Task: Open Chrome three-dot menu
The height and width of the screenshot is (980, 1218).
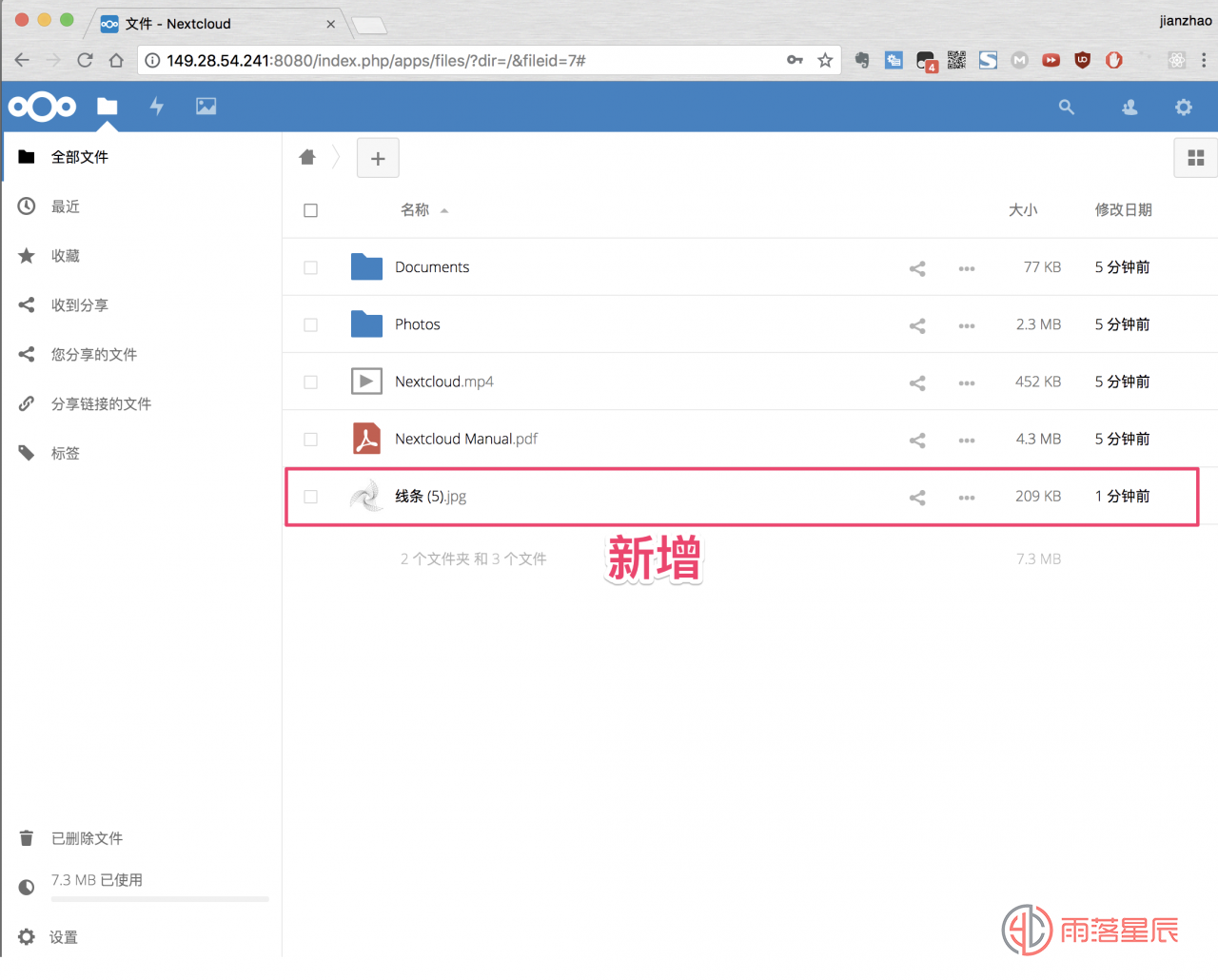Action: 1204,60
